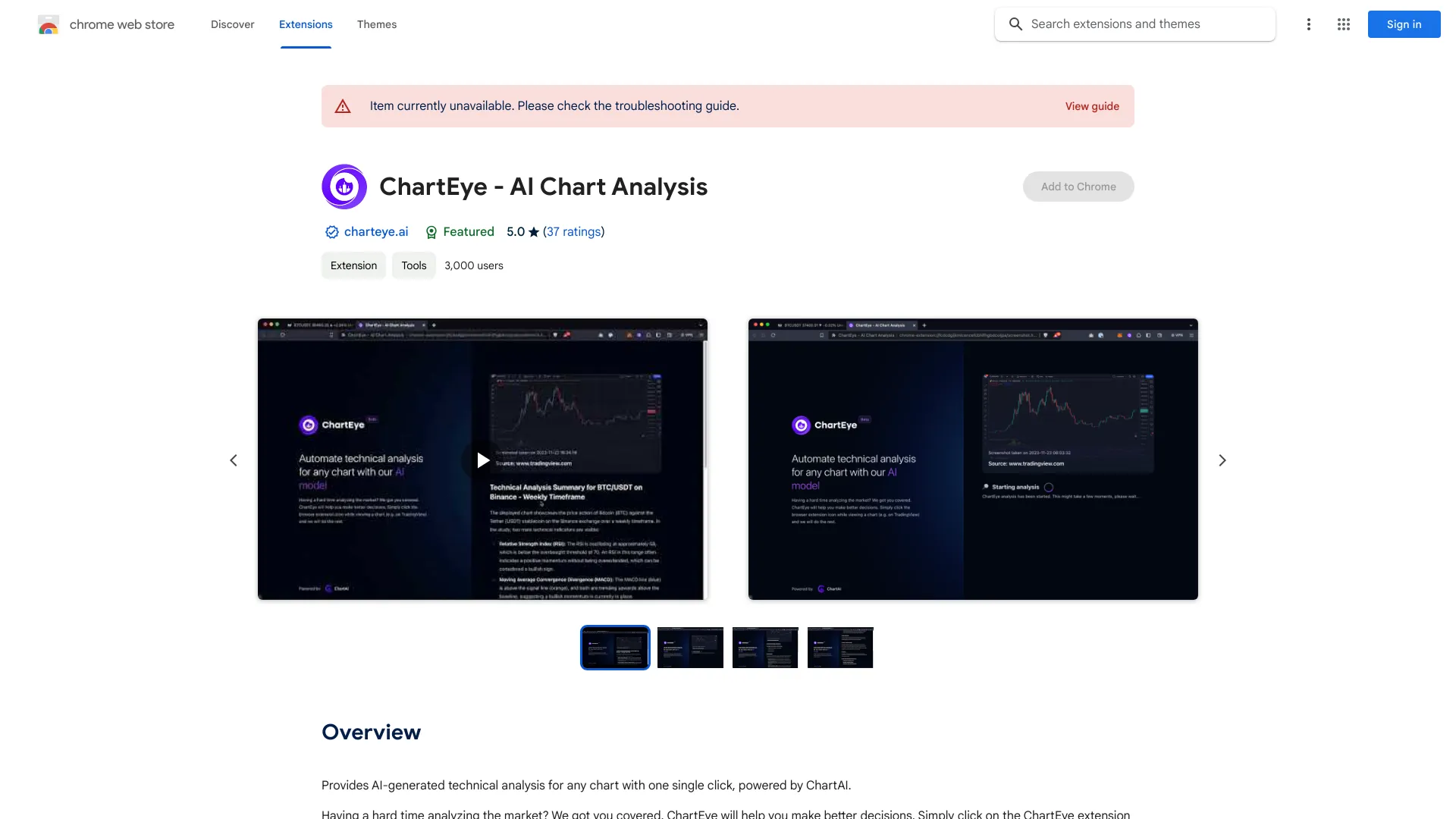1456x819 pixels.
Task: Click the three-dot more options icon
Action: pyautogui.click(x=1307, y=24)
